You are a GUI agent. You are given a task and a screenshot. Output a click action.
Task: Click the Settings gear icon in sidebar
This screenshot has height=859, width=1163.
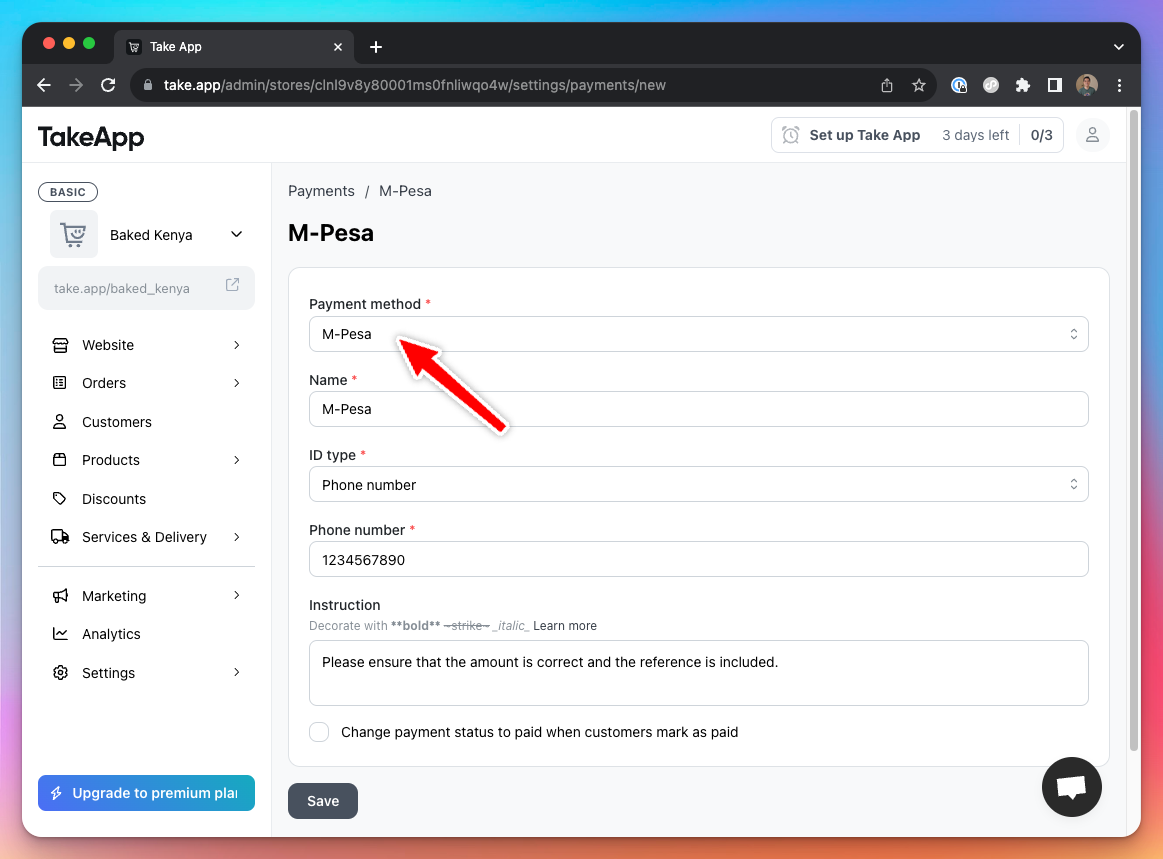point(60,673)
